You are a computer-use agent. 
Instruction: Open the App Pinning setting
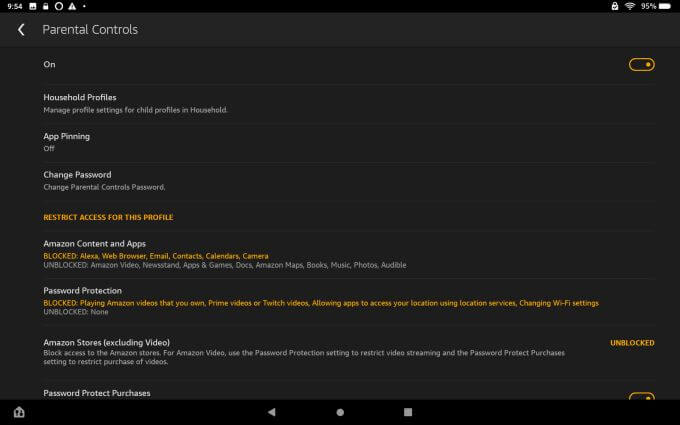click(349, 142)
